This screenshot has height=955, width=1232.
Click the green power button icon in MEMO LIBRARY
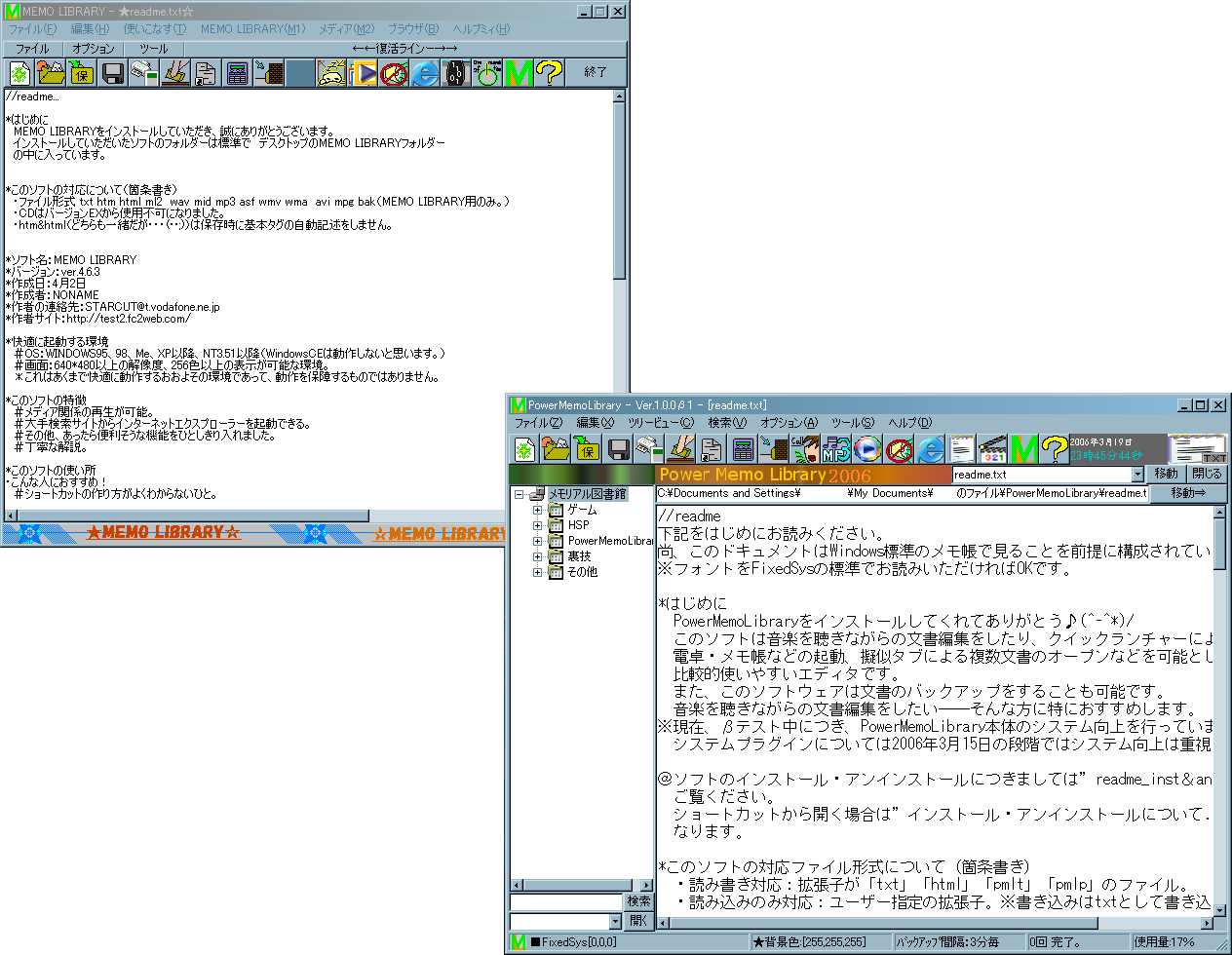[x=487, y=73]
